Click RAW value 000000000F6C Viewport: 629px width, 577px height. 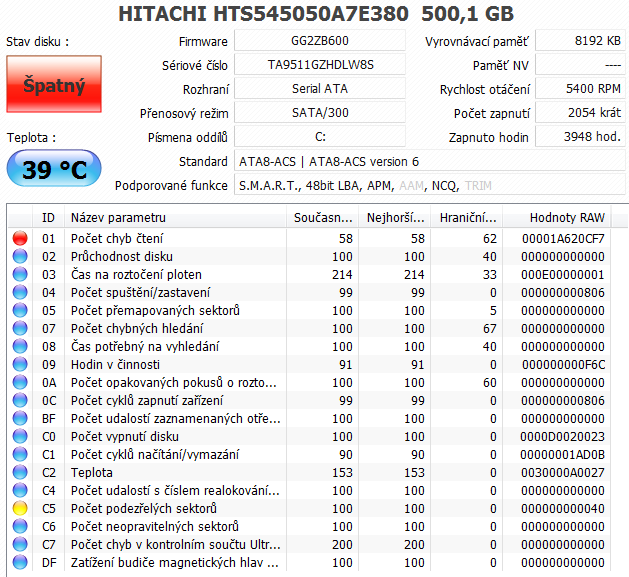tap(563, 364)
